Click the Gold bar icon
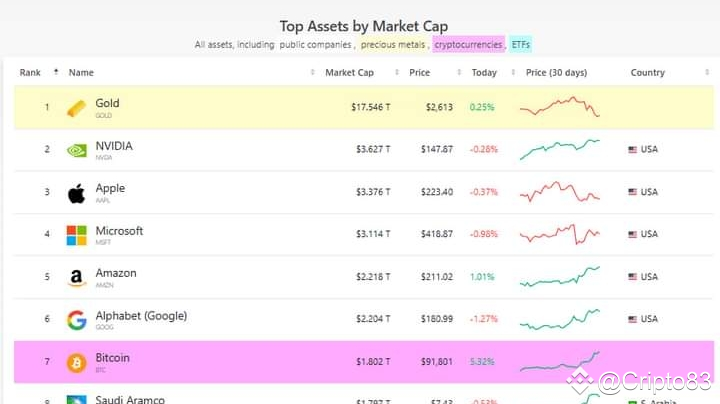Image resolution: width=720 pixels, height=404 pixels. pos(77,108)
